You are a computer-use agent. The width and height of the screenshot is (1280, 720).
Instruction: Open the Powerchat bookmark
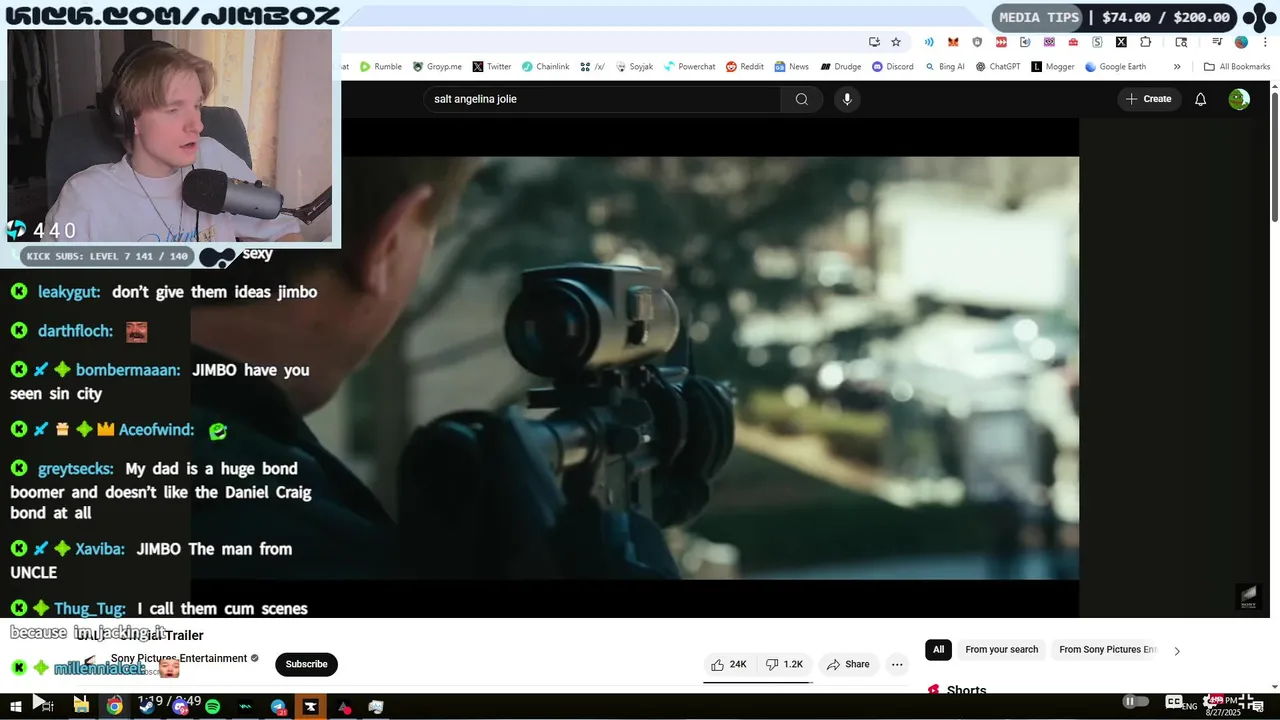pos(689,67)
